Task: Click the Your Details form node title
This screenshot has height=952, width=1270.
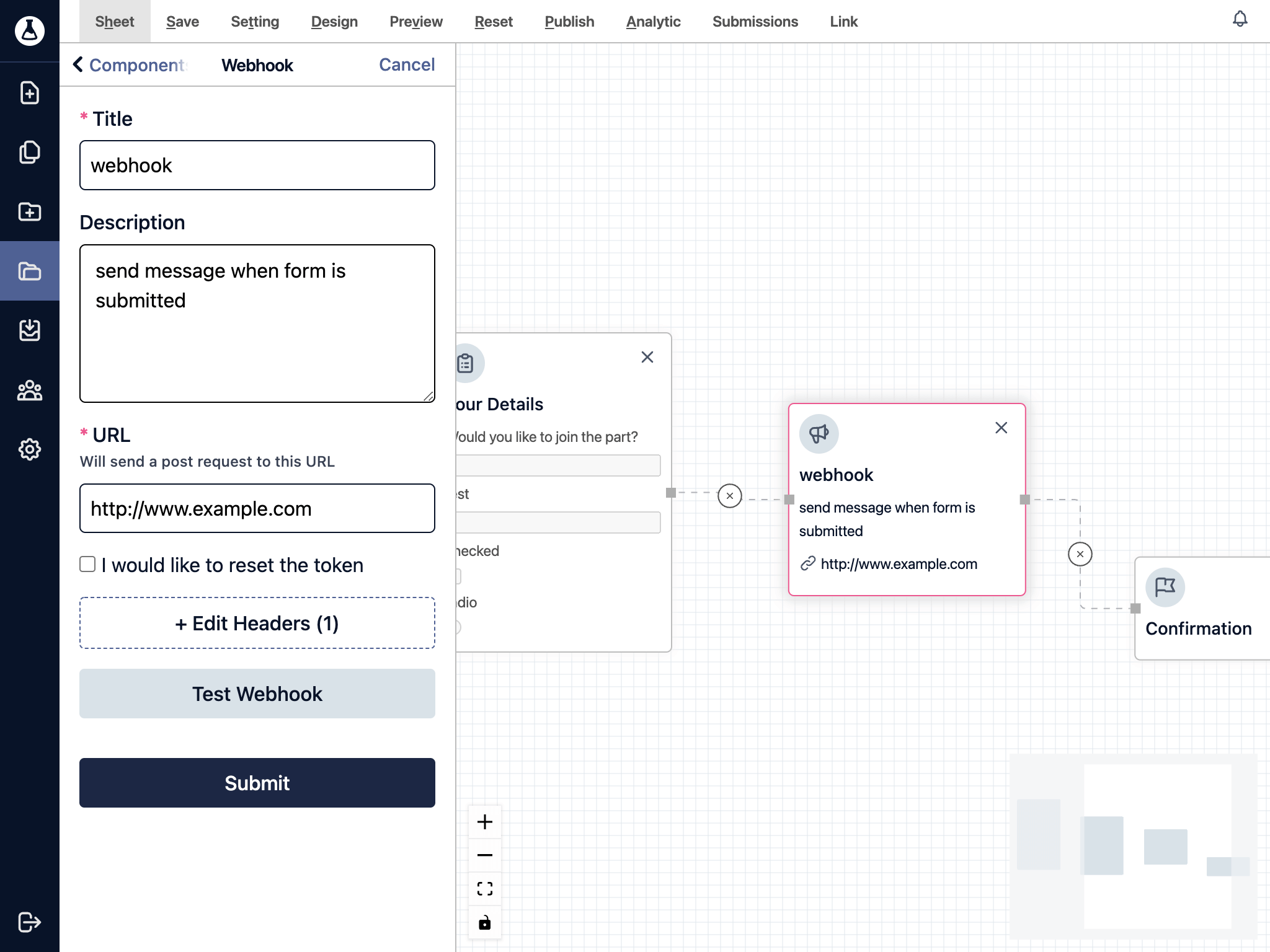Action: tap(499, 404)
